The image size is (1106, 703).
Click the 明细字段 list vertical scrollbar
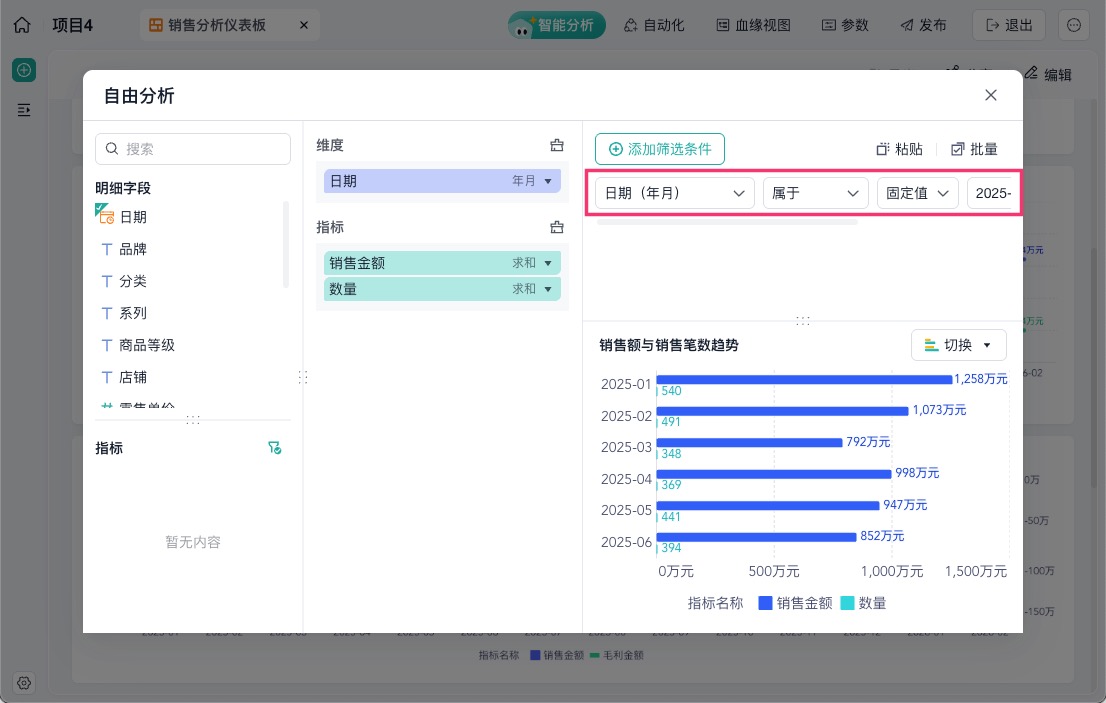coord(286,245)
